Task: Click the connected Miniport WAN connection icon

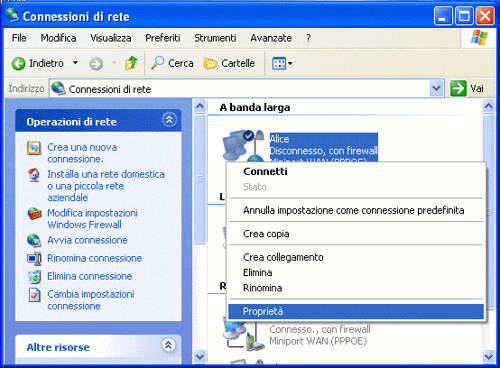Action: (x=243, y=334)
